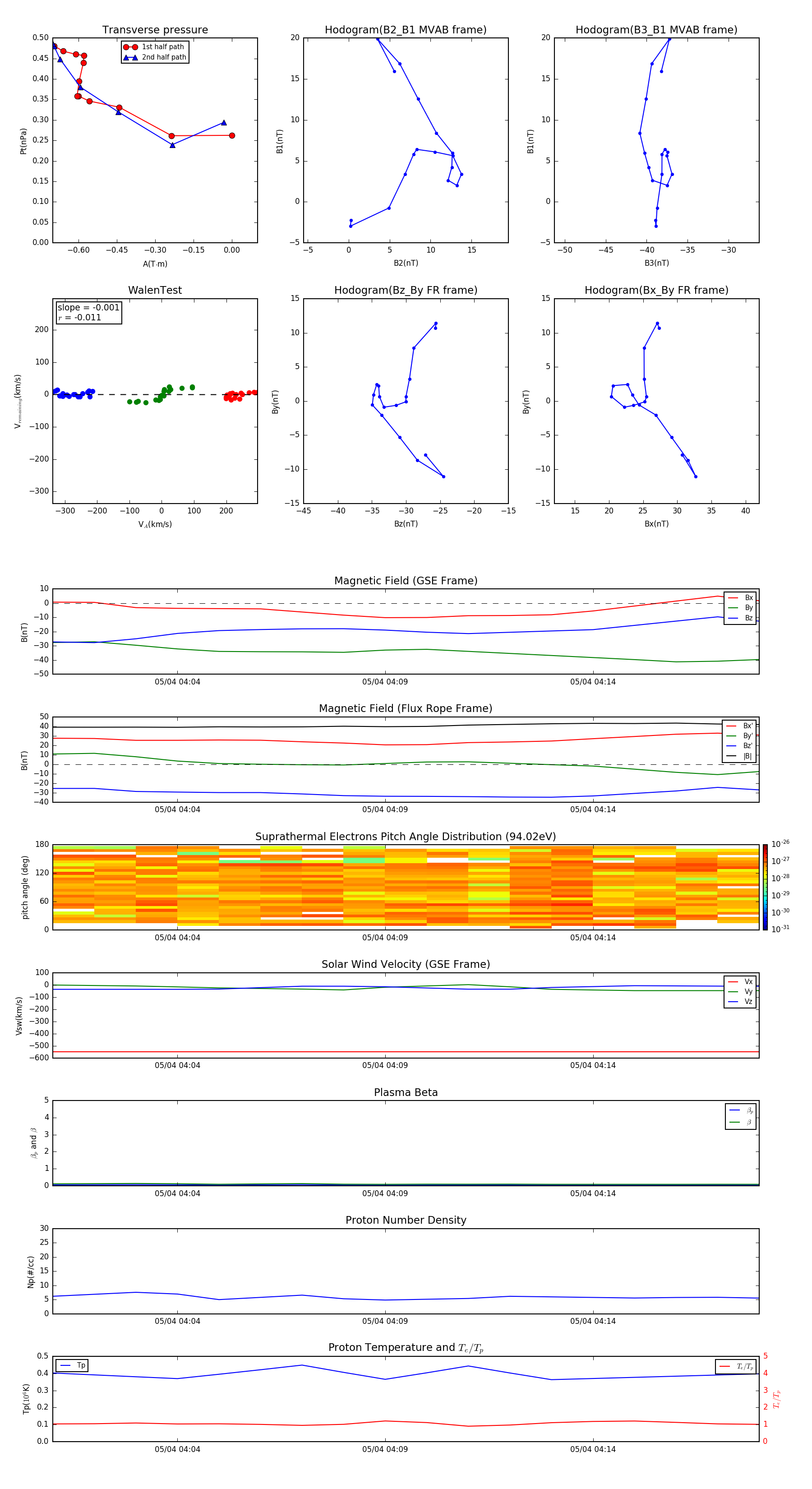Select the "Vz" velocity legend entry

[x=740, y=1002]
